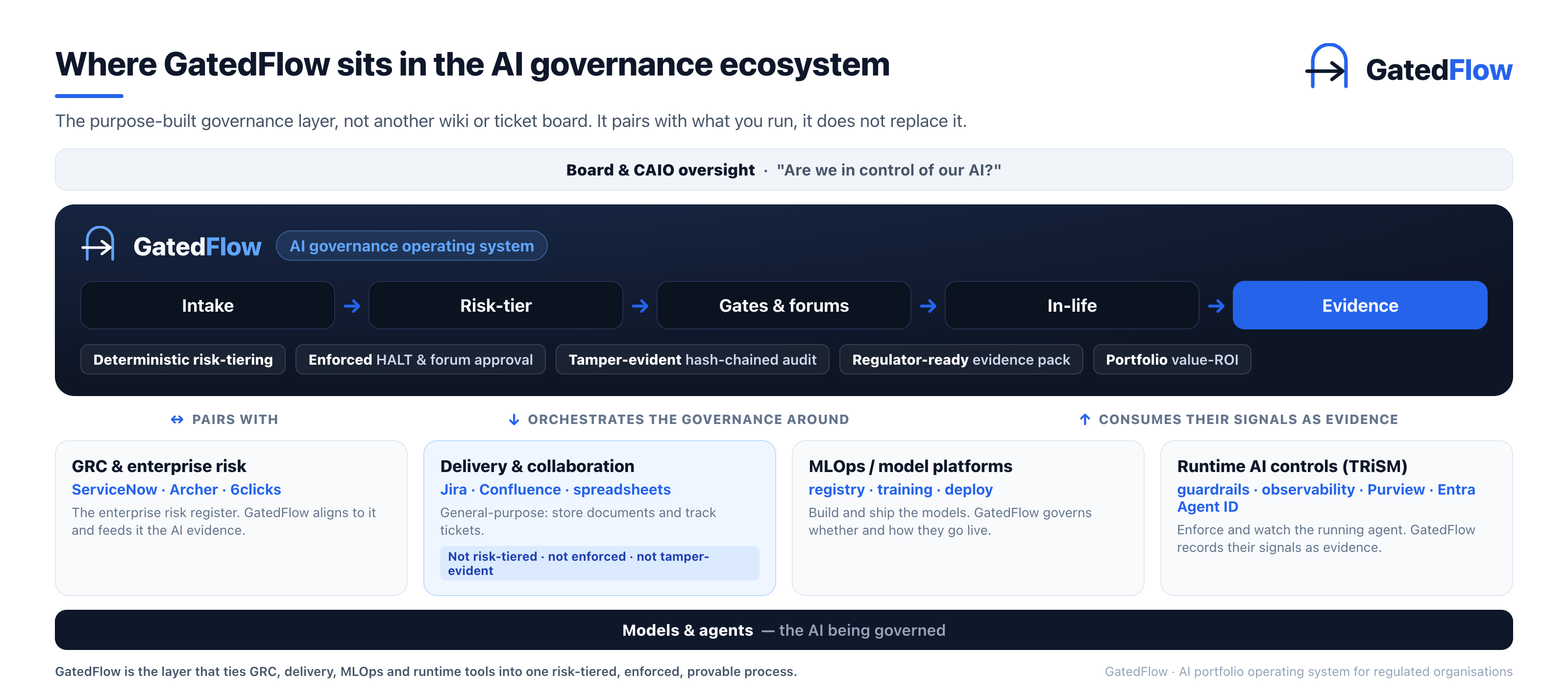Click the subtitle about purpose-built governance layer

511,121
